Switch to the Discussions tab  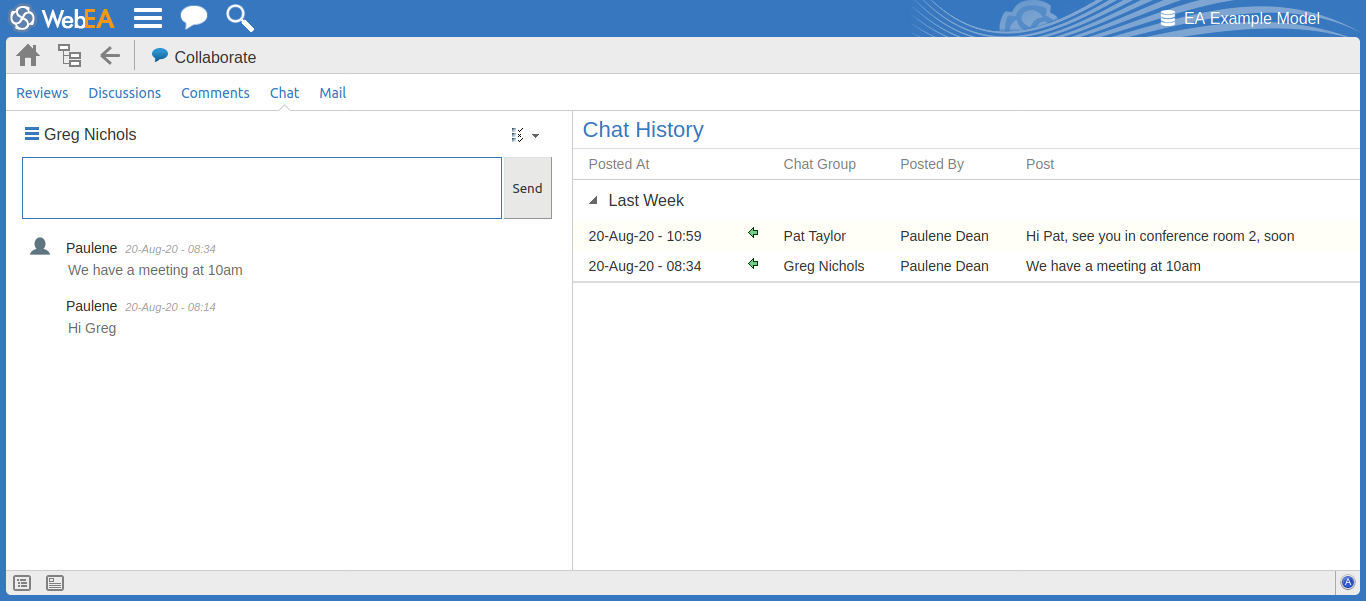[124, 93]
